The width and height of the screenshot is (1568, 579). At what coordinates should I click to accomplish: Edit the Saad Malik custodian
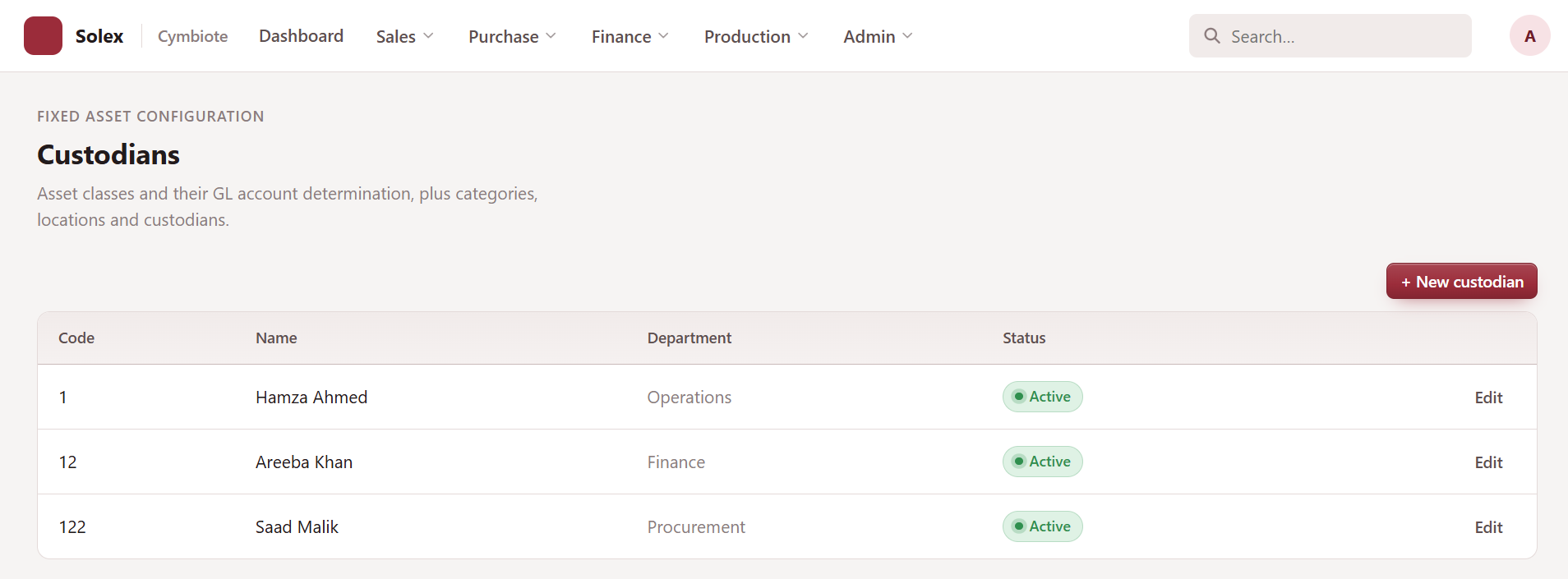[1488, 527]
